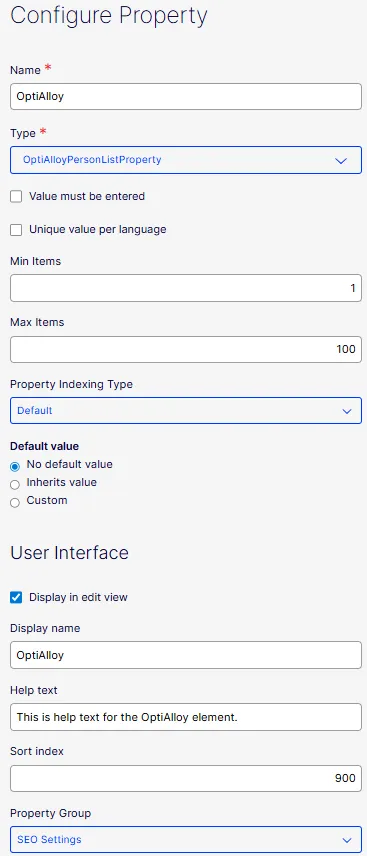Click the Property Group dropdown chevron
Screen dimensions: 367x856
(347, 840)
